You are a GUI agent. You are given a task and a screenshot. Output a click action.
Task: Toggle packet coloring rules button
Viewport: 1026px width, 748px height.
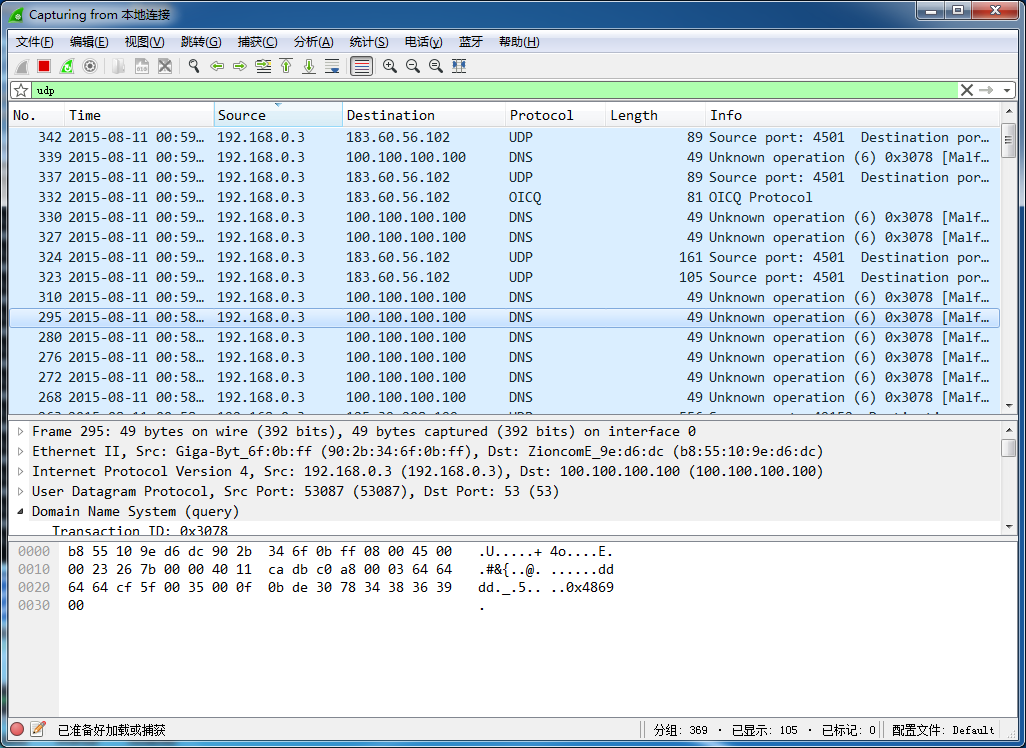coord(362,66)
